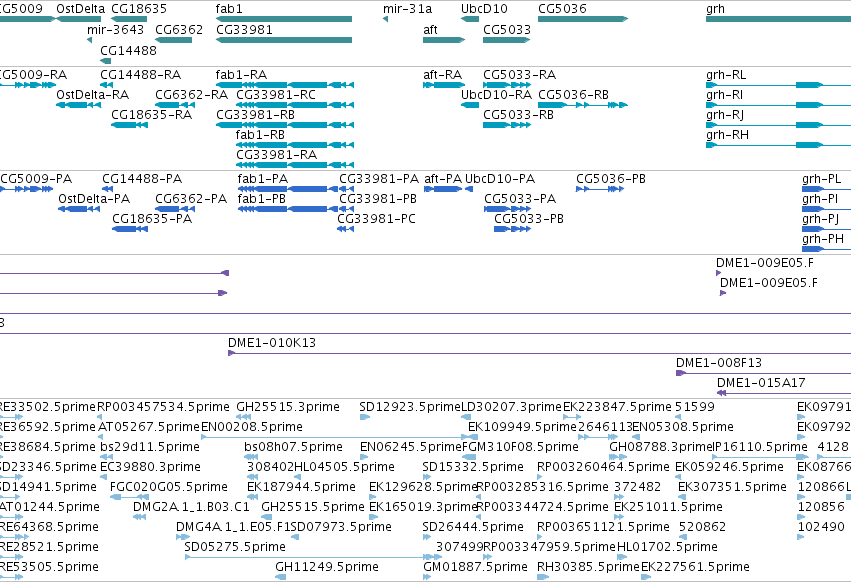Screen dimensions: 851x582
Task: Open the CG14488 gene label
Action: pos(128,50)
